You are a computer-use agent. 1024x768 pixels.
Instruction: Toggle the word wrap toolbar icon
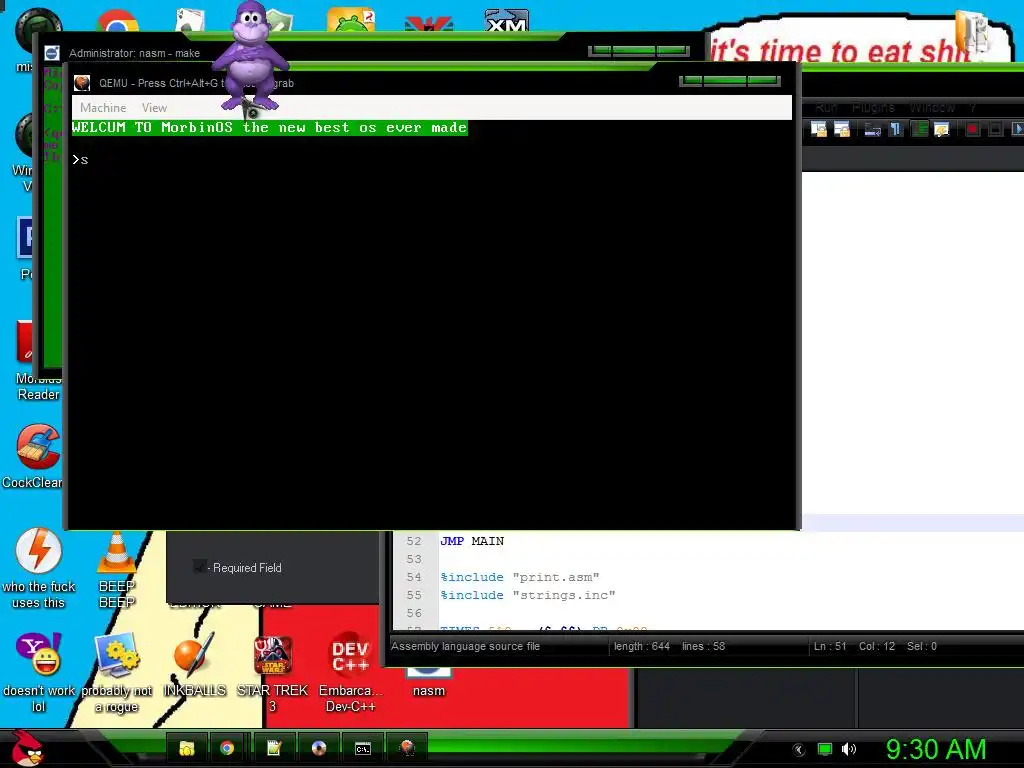click(872, 129)
